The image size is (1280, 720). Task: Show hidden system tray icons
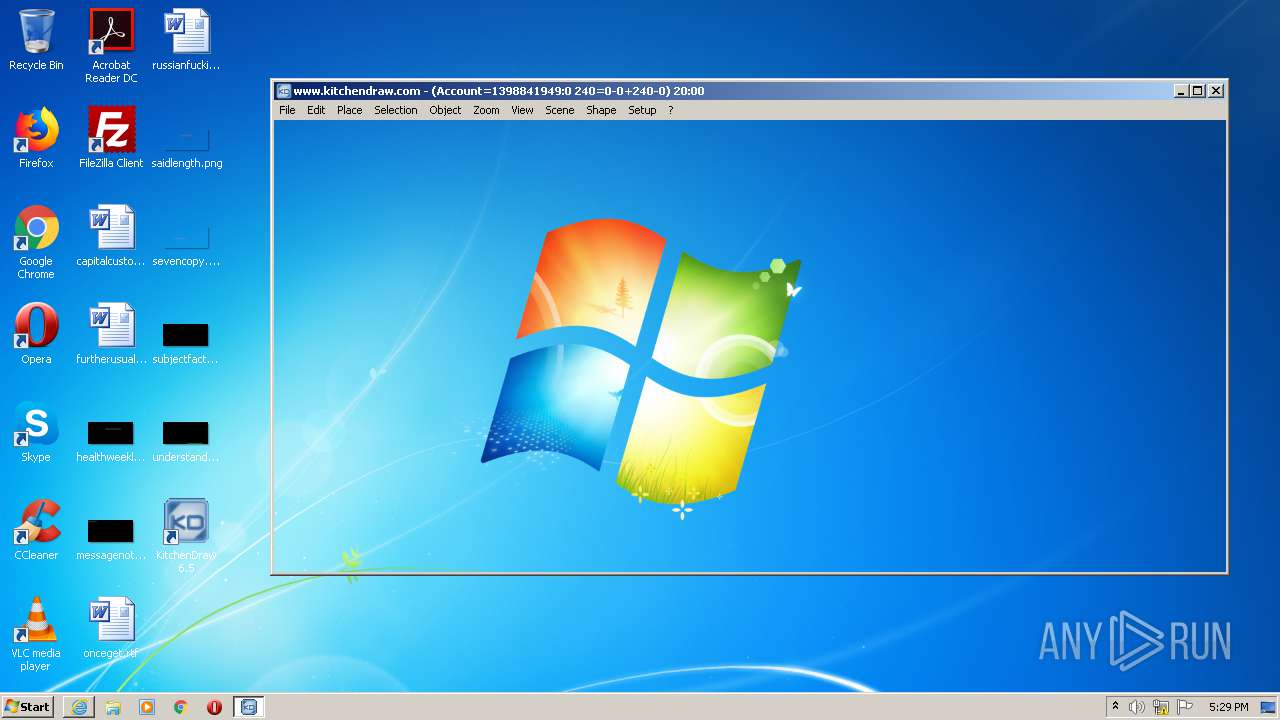click(x=1115, y=707)
